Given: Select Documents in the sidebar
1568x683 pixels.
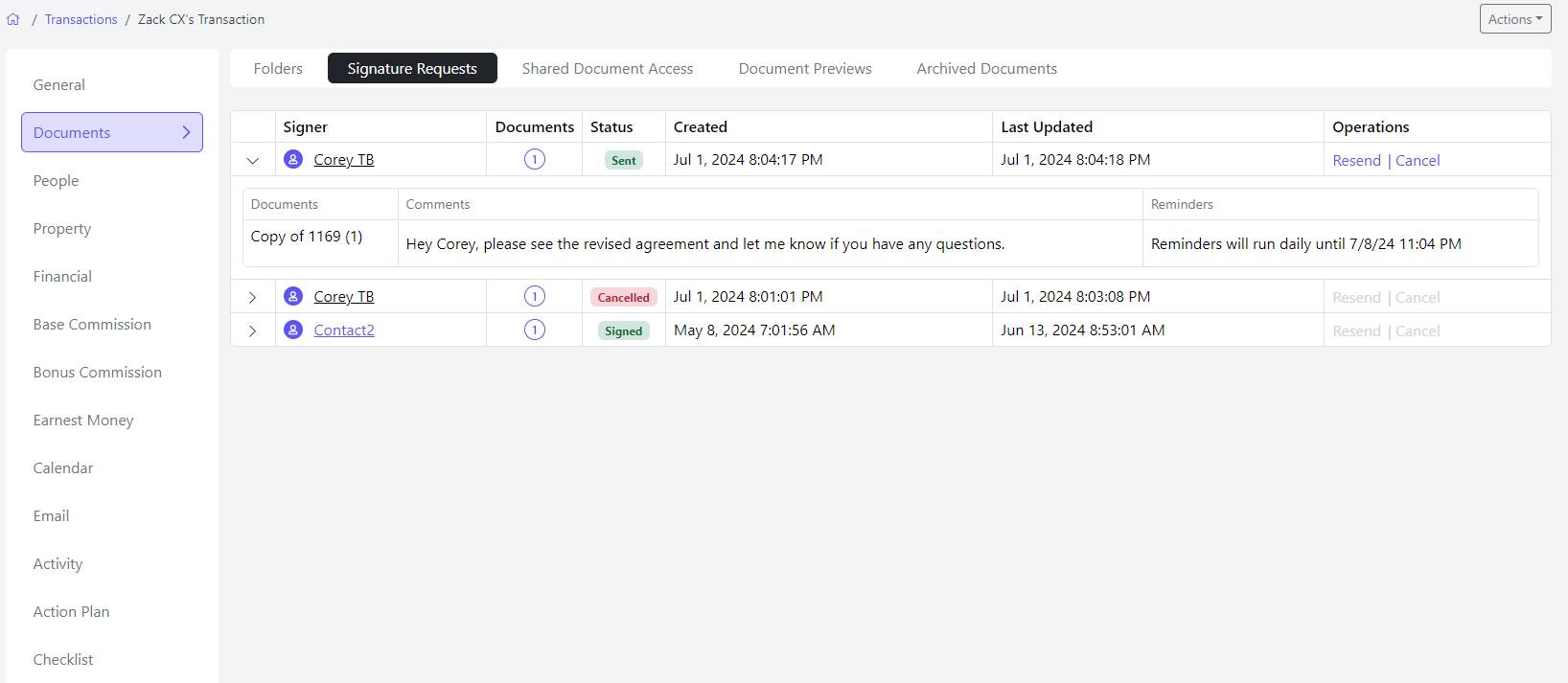Looking at the screenshot, I should coord(112,132).
